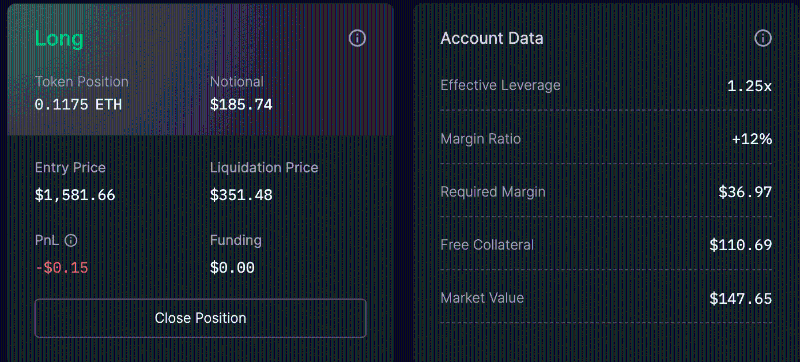
Task: Select the Liquidation Price value $351.48
Action: click(241, 195)
